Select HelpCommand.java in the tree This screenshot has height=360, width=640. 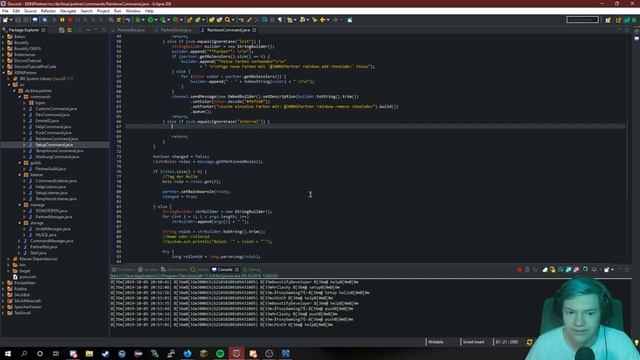click(x=53, y=127)
